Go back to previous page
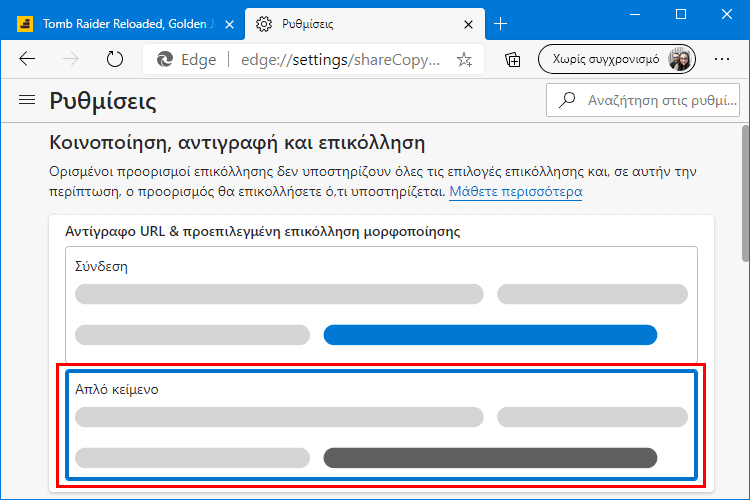 tap(27, 59)
